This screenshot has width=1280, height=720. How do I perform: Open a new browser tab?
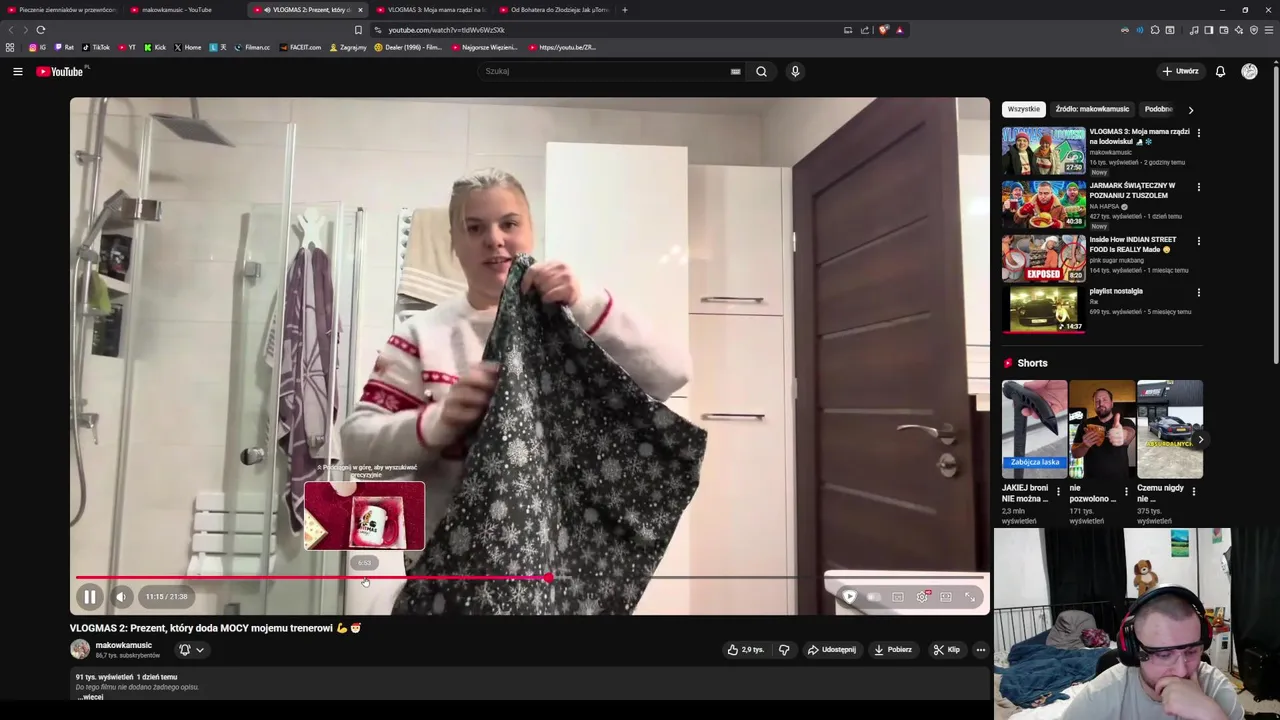coord(624,10)
